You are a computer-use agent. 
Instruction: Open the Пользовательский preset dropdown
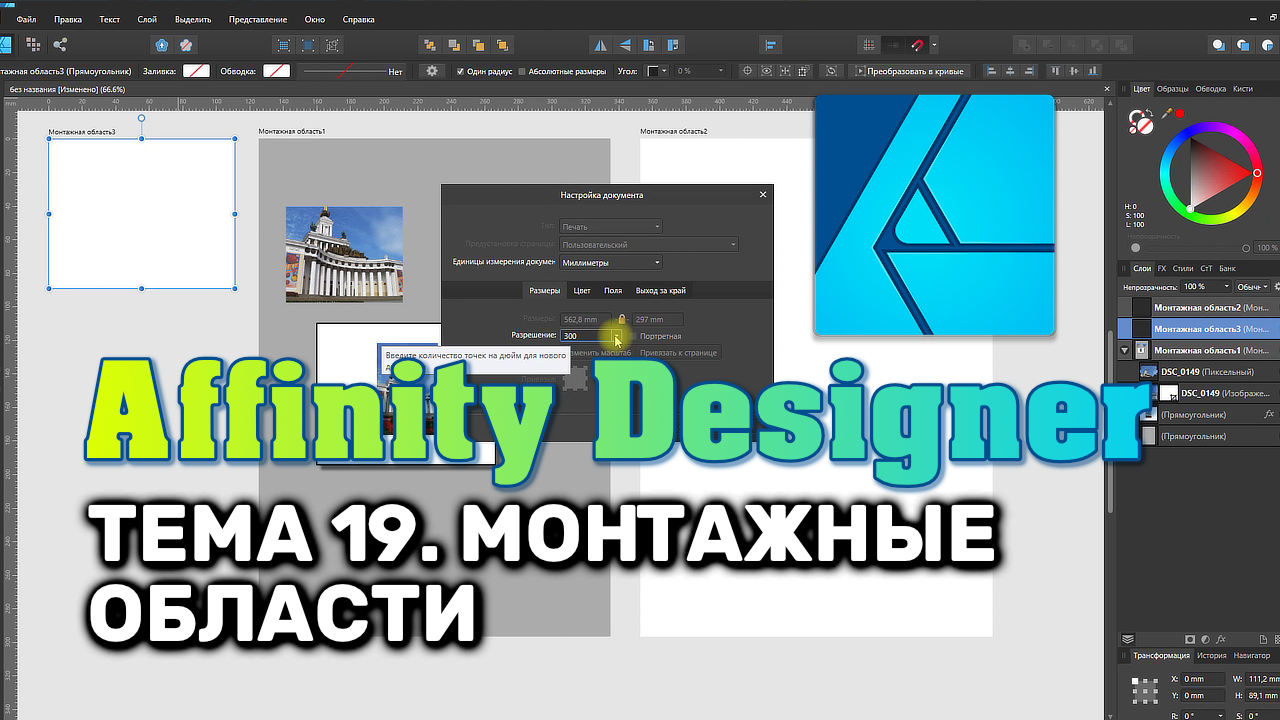648,245
